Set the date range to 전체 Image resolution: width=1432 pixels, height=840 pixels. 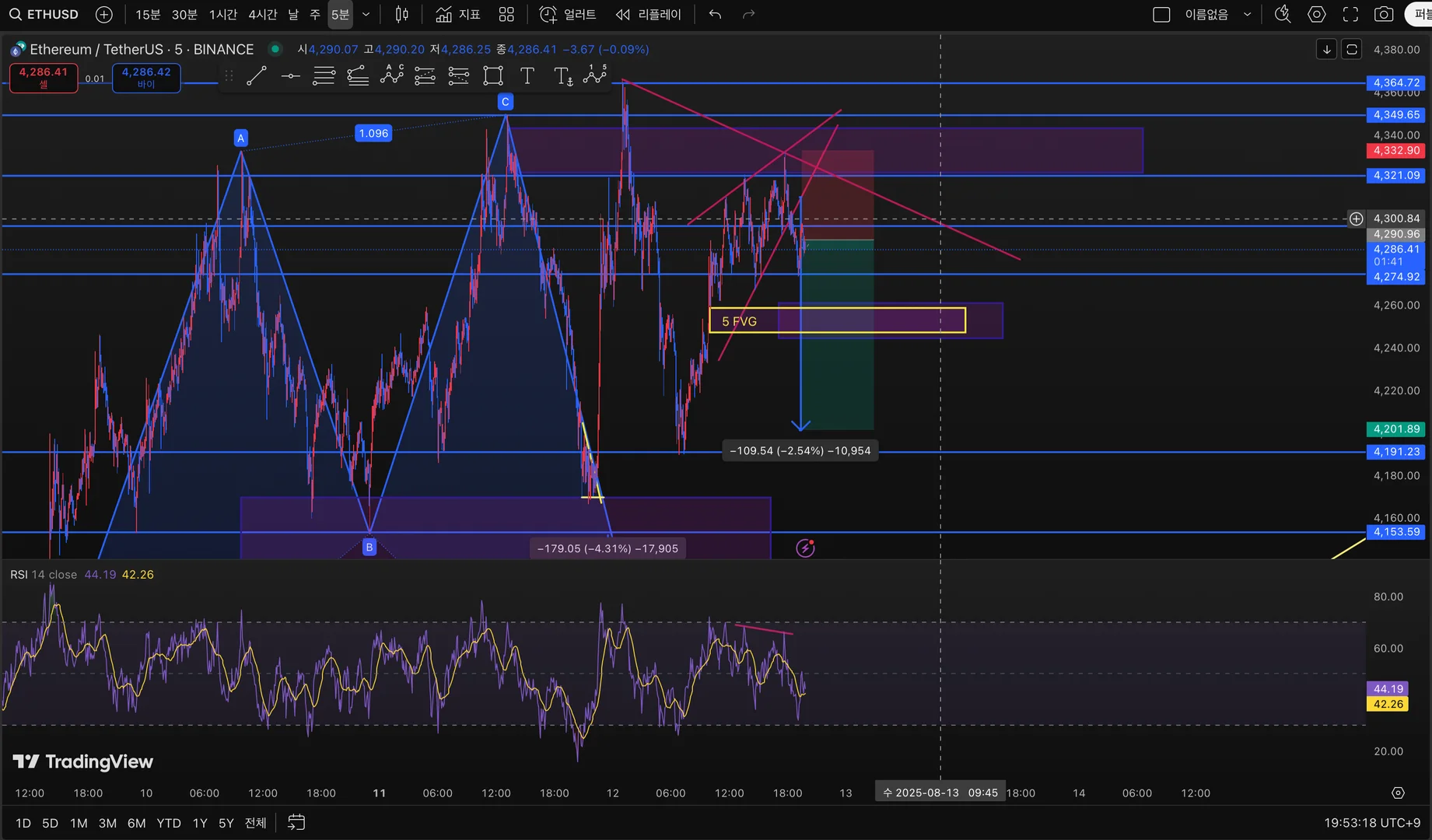pos(255,823)
